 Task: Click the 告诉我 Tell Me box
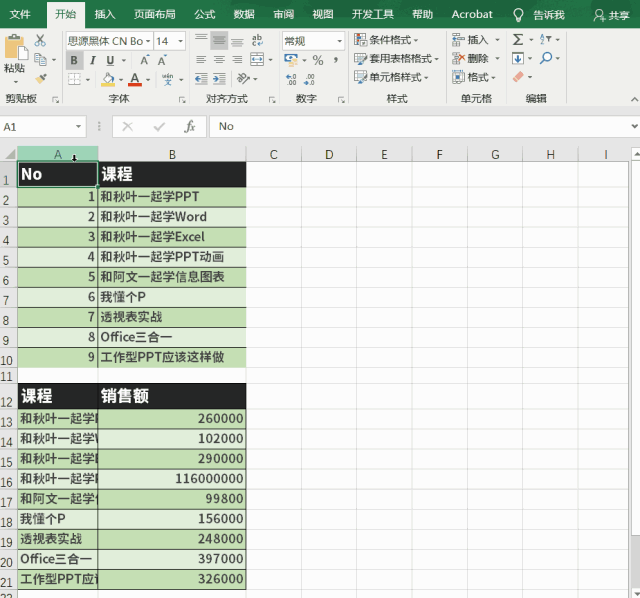coord(539,16)
